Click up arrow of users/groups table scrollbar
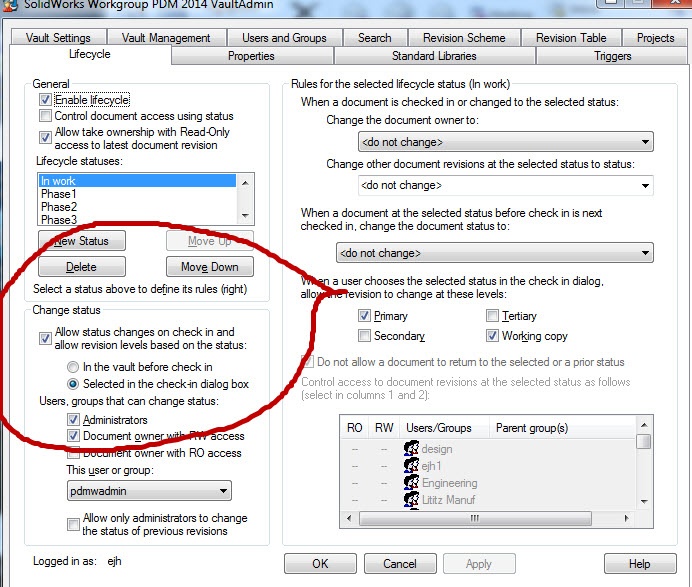 tap(644, 425)
